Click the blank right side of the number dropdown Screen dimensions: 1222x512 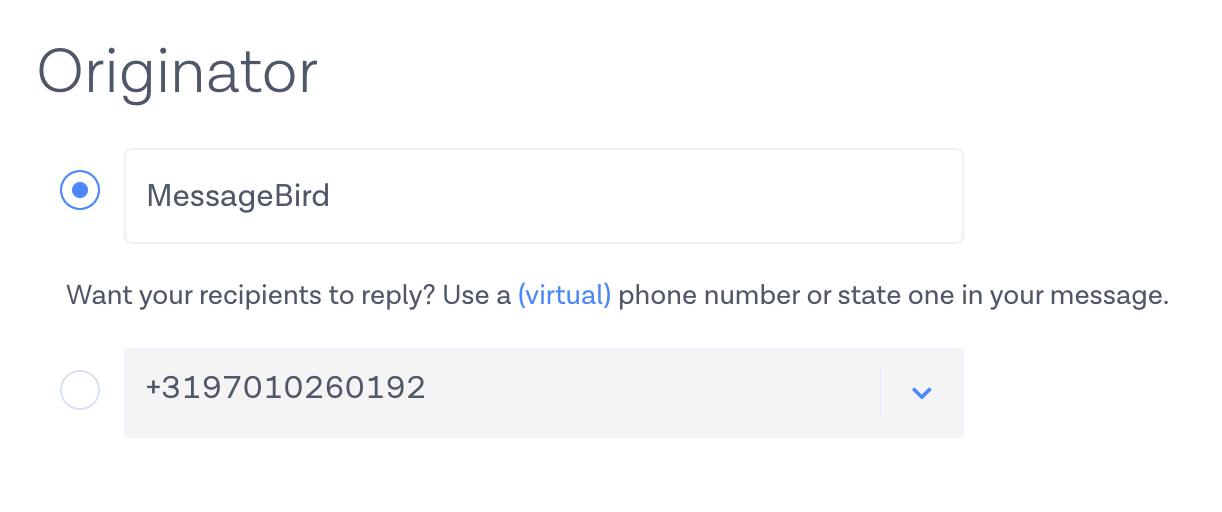pyautogui.click(x=700, y=392)
